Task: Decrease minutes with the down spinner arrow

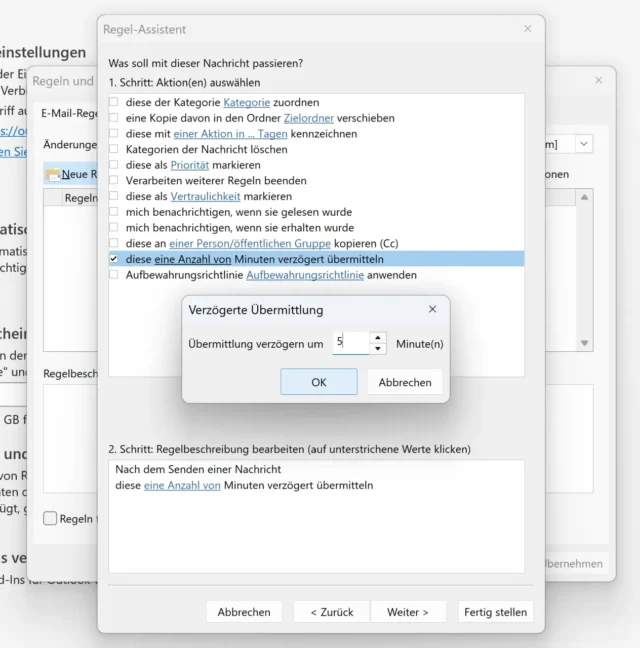Action: [377, 349]
